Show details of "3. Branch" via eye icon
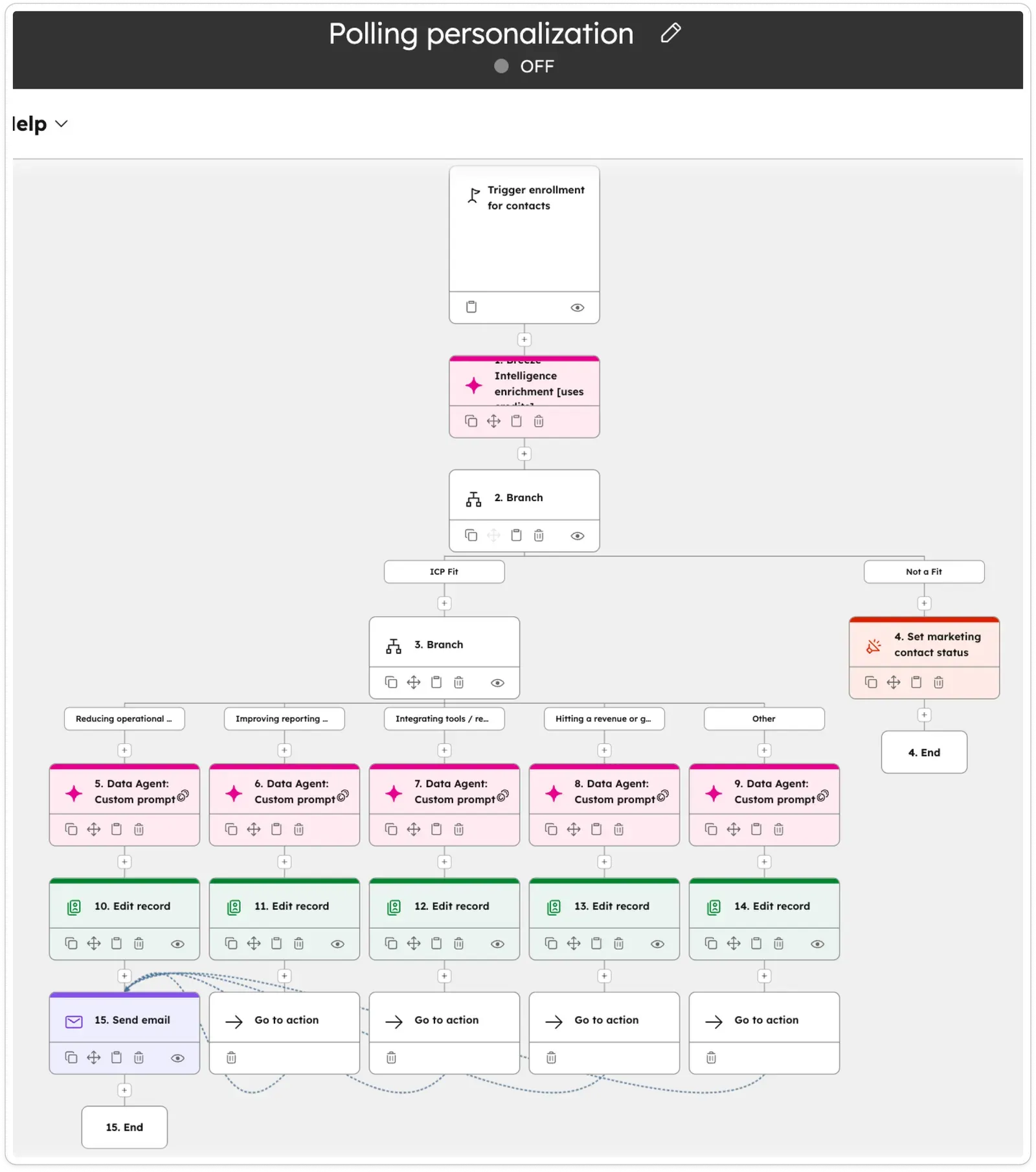 [497, 682]
